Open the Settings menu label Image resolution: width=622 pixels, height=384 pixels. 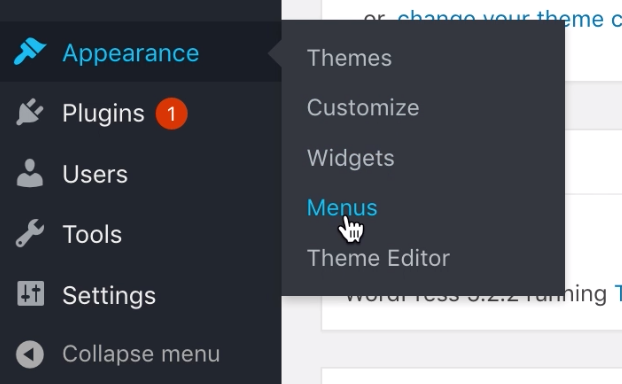click(109, 296)
